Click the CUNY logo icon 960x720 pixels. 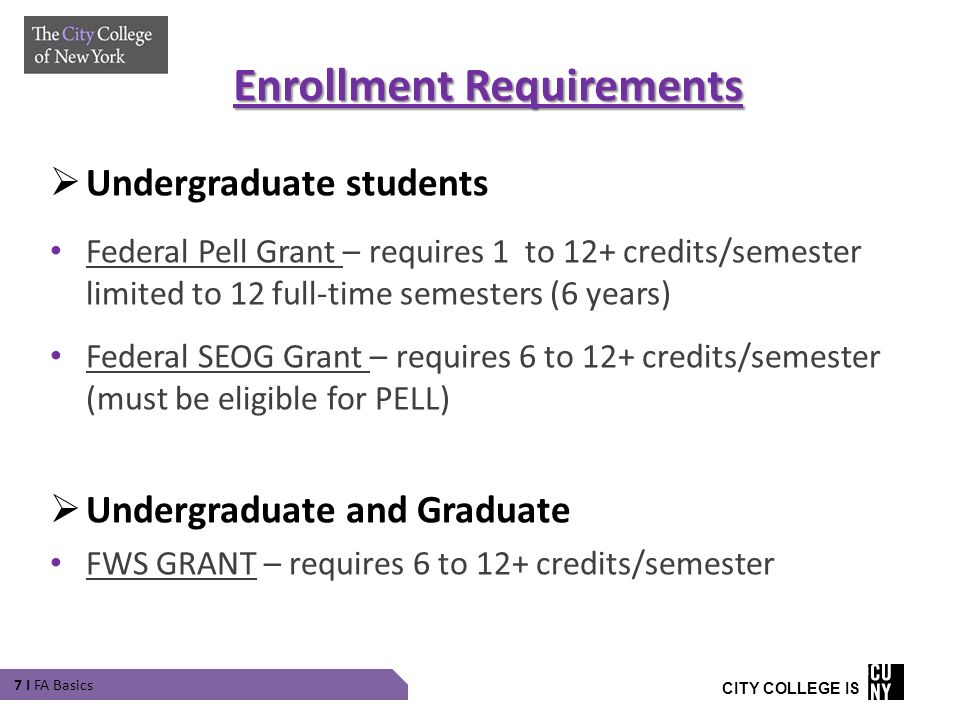(x=885, y=682)
